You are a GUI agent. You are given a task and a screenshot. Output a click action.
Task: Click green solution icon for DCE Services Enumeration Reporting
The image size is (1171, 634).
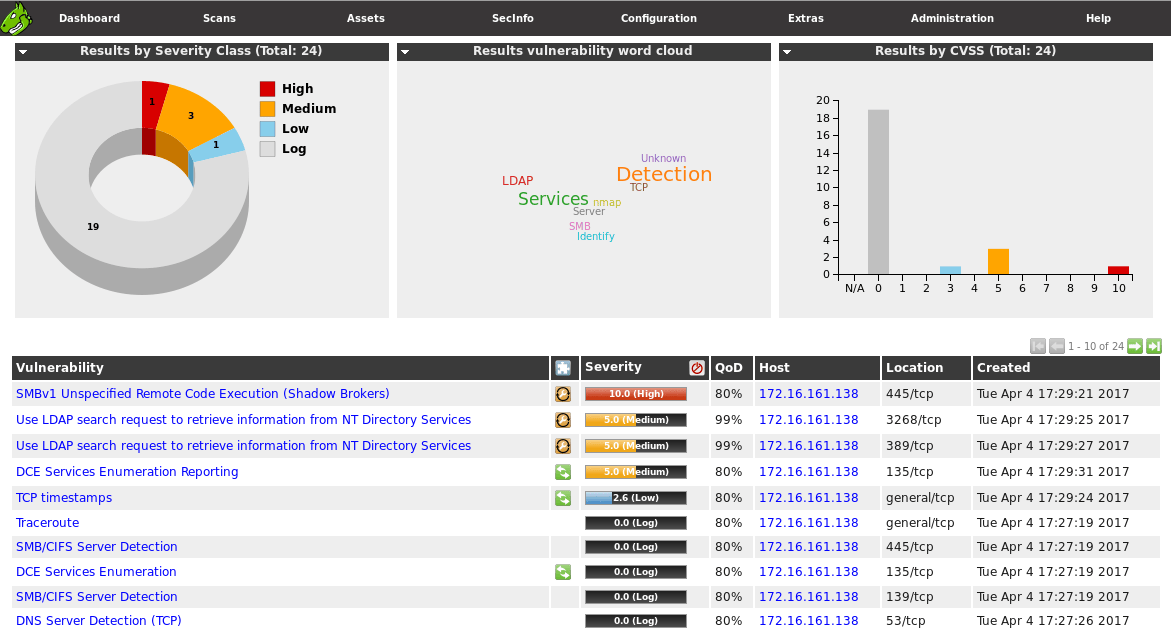point(563,472)
